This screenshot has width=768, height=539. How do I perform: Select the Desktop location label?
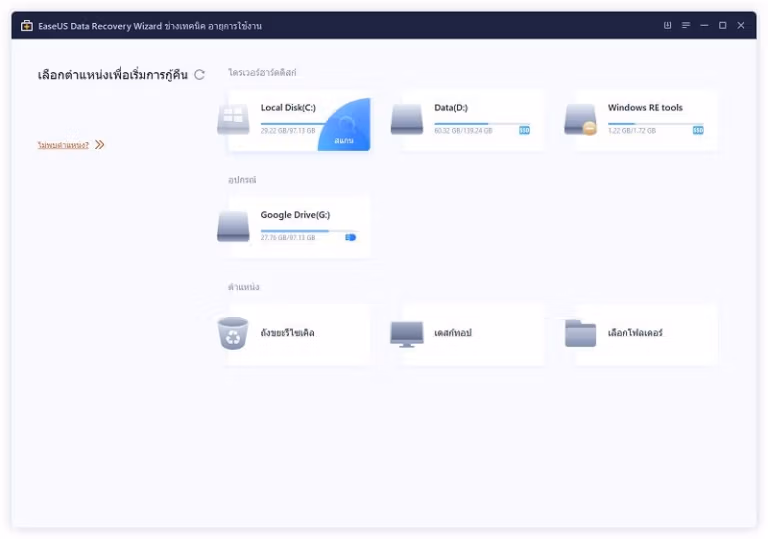coord(453,333)
